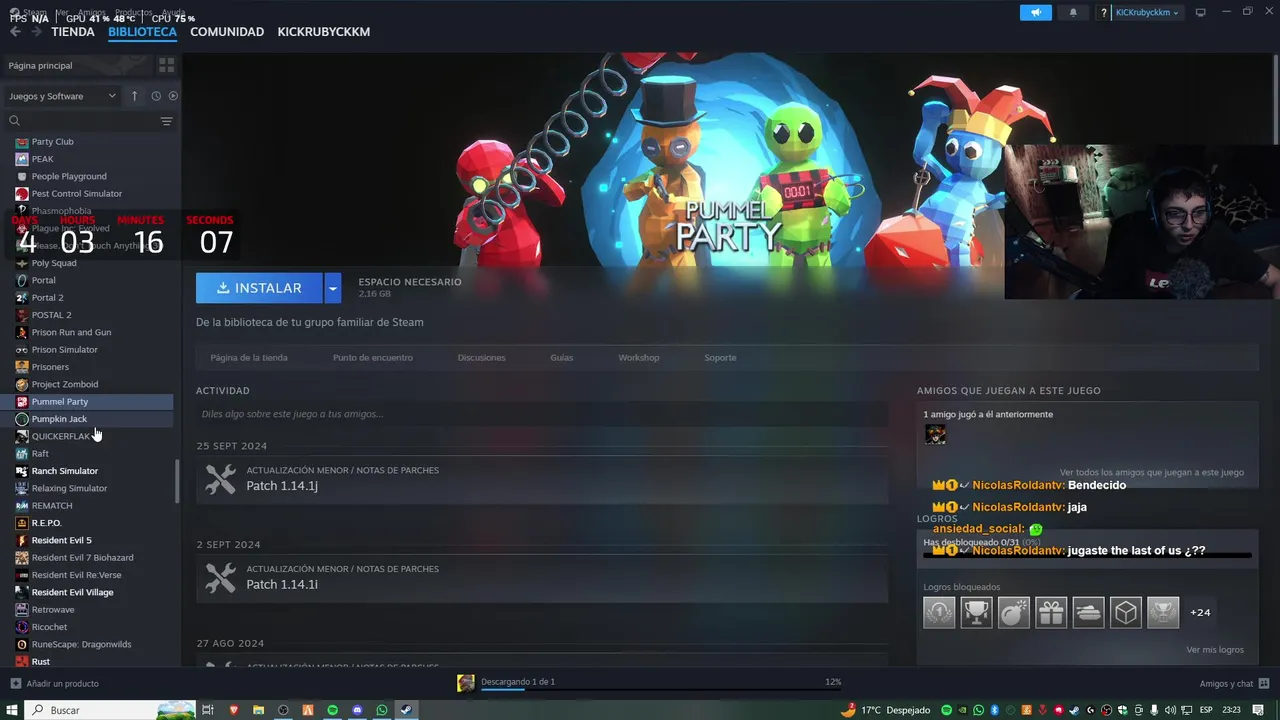Open Página de la tienda link
1280x720 pixels.
249,357
